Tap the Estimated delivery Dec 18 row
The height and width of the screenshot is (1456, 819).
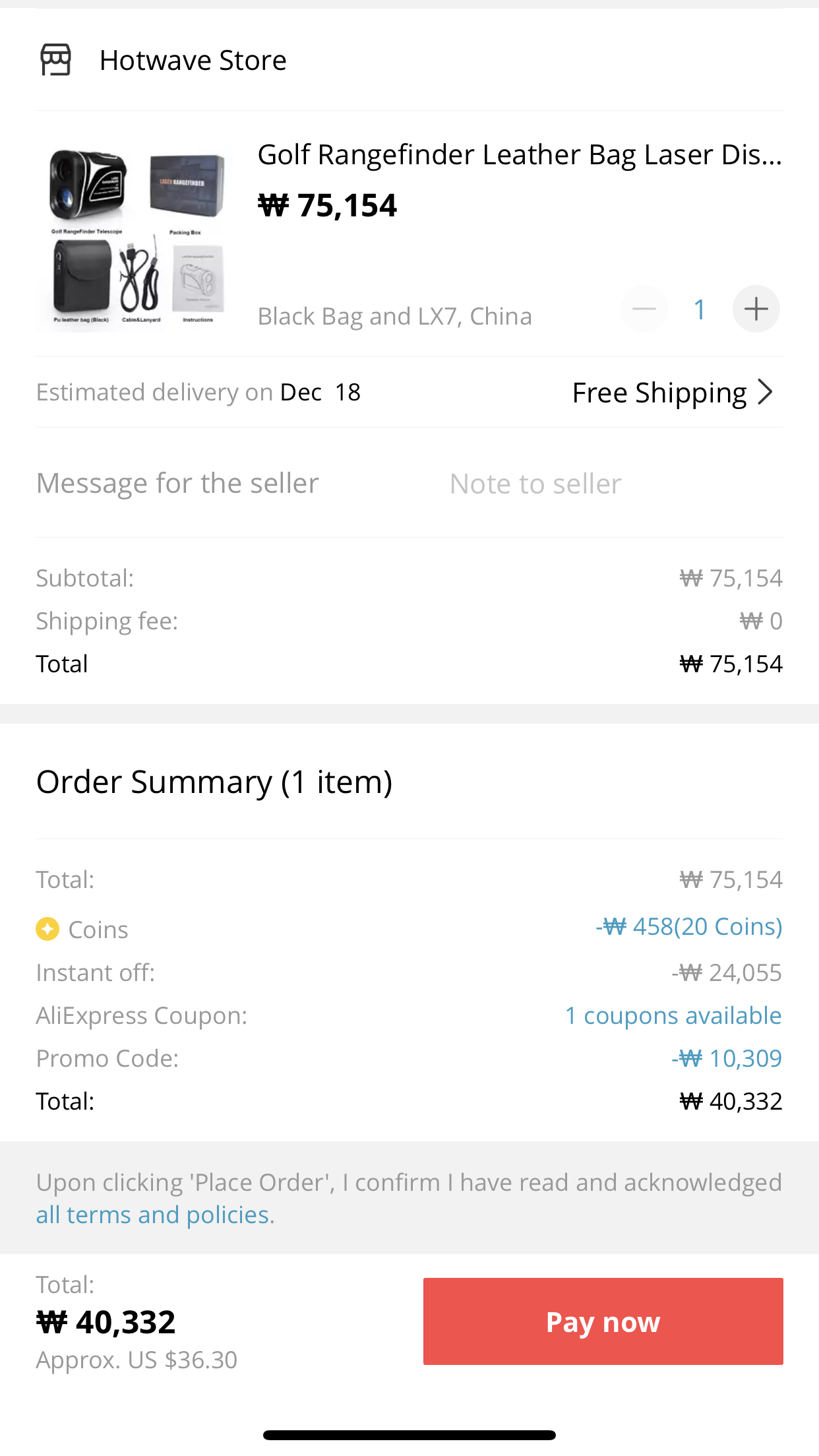click(x=198, y=393)
